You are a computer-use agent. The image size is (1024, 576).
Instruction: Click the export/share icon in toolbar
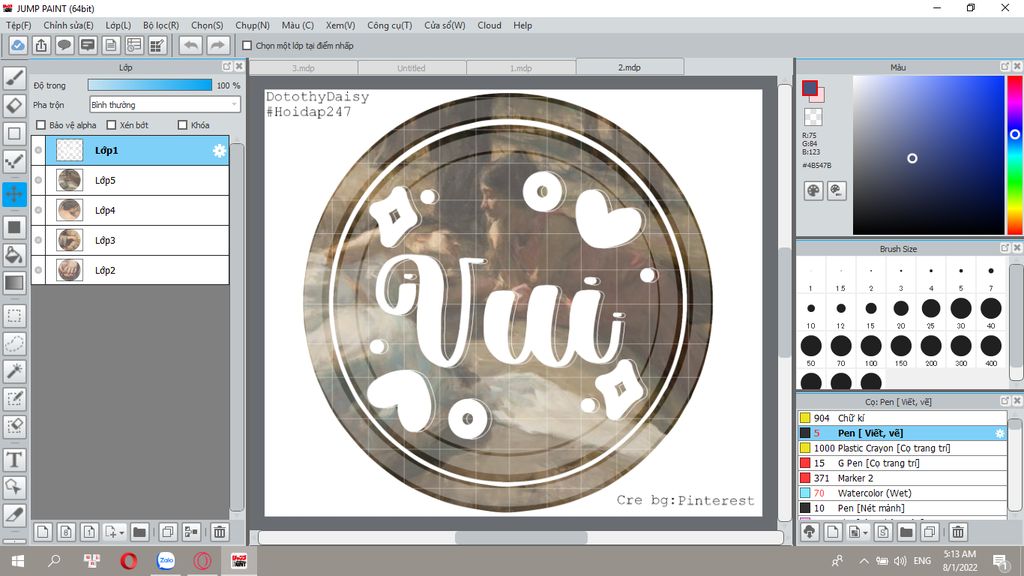41,45
